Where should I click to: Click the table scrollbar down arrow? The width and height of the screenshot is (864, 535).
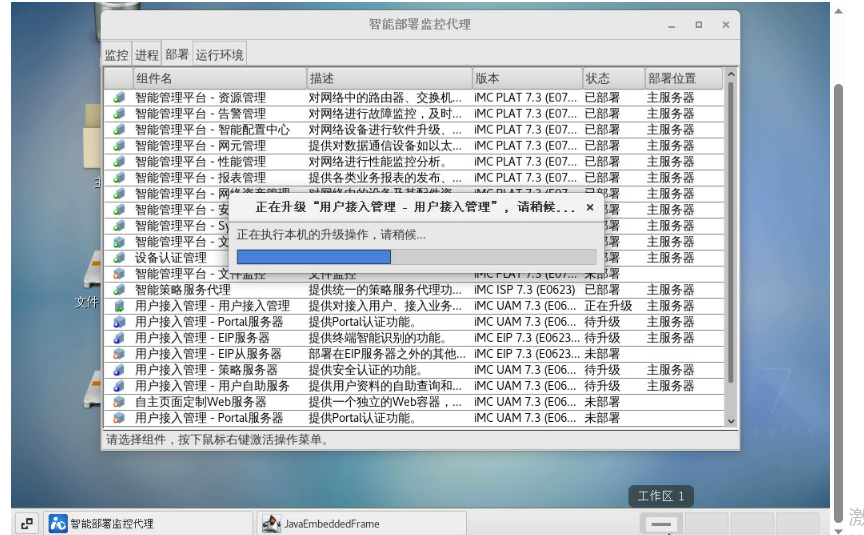731,421
